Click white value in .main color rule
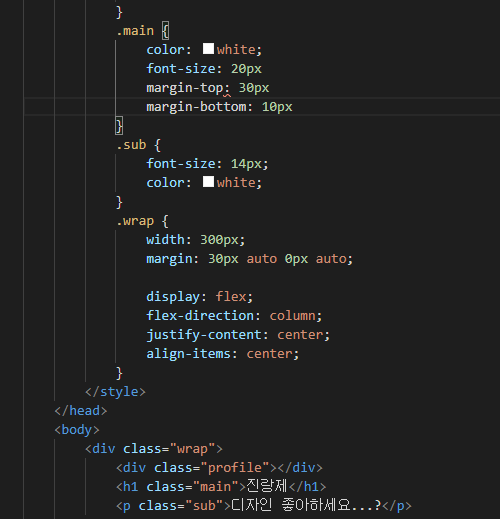500x519 pixels. (236, 50)
